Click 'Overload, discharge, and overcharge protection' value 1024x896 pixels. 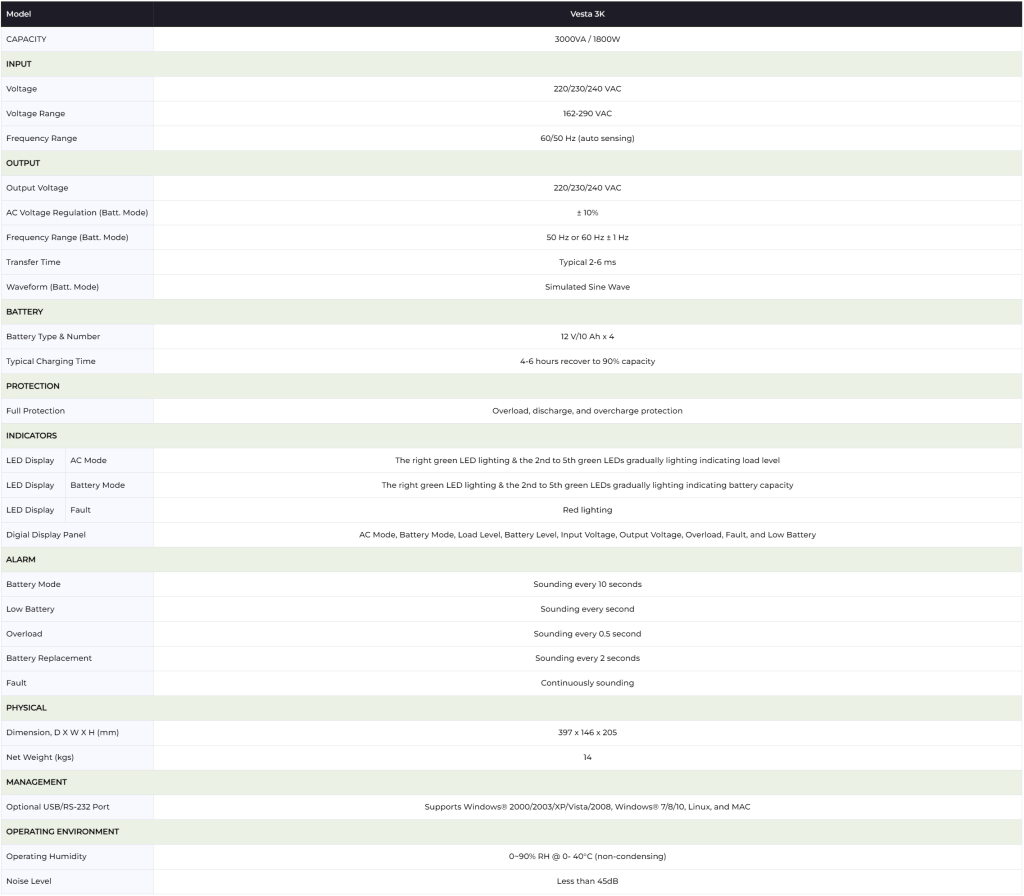[587, 411]
